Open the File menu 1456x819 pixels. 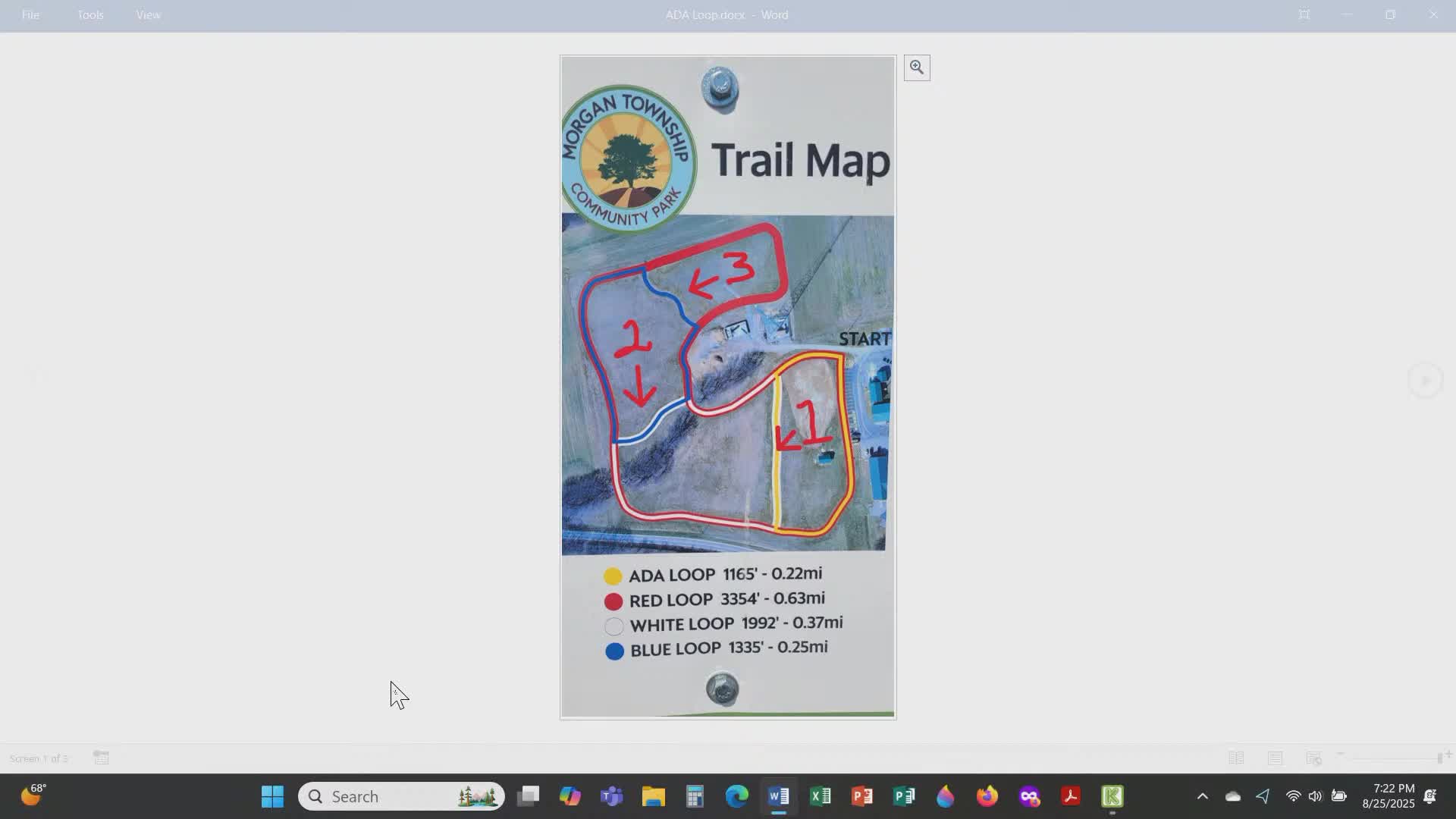pyautogui.click(x=30, y=14)
